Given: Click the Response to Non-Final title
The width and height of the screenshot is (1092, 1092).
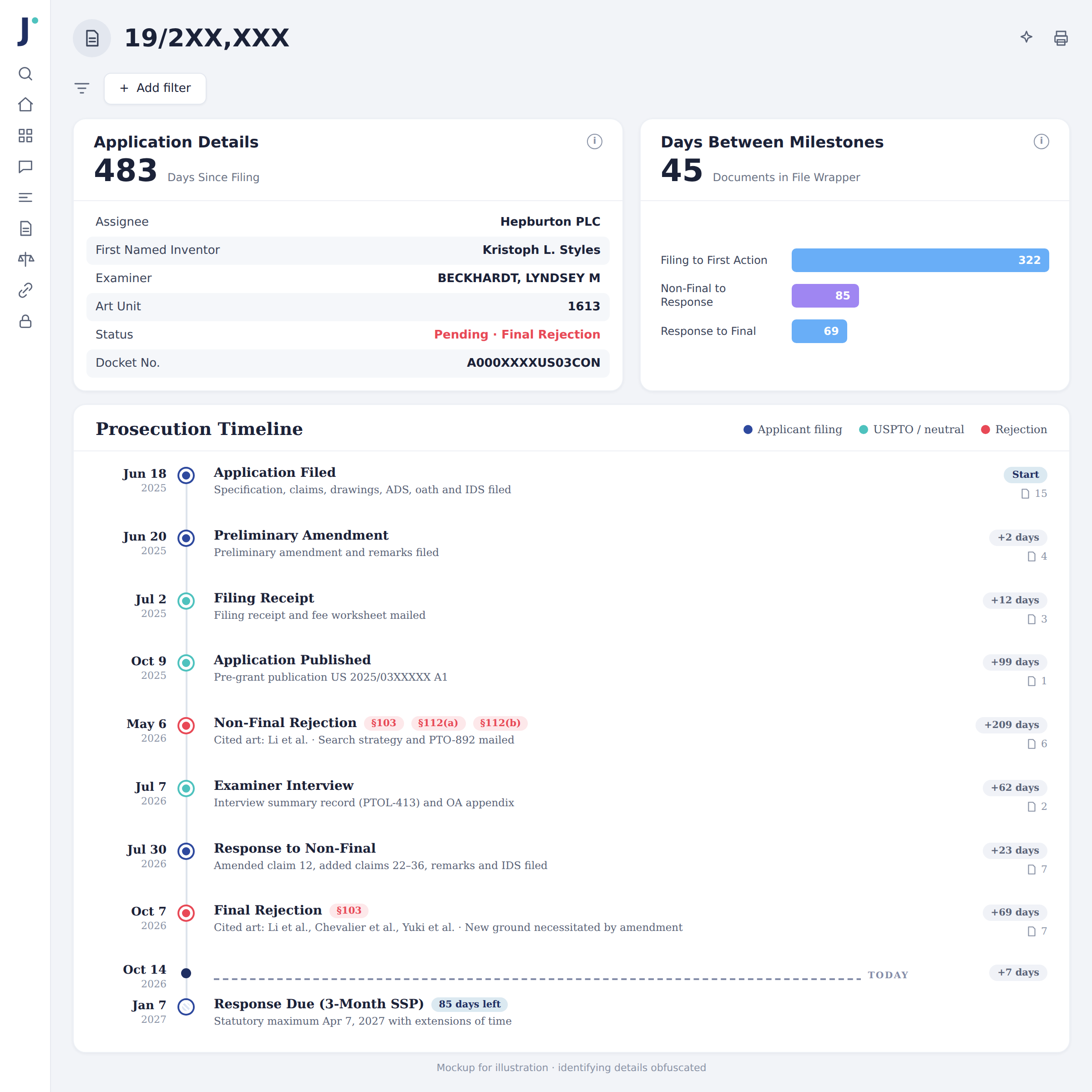Looking at the screenshot, I should (294, 849).
